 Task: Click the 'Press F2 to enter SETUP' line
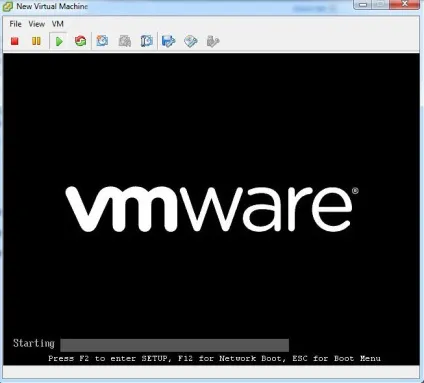(x=214, y=359)
